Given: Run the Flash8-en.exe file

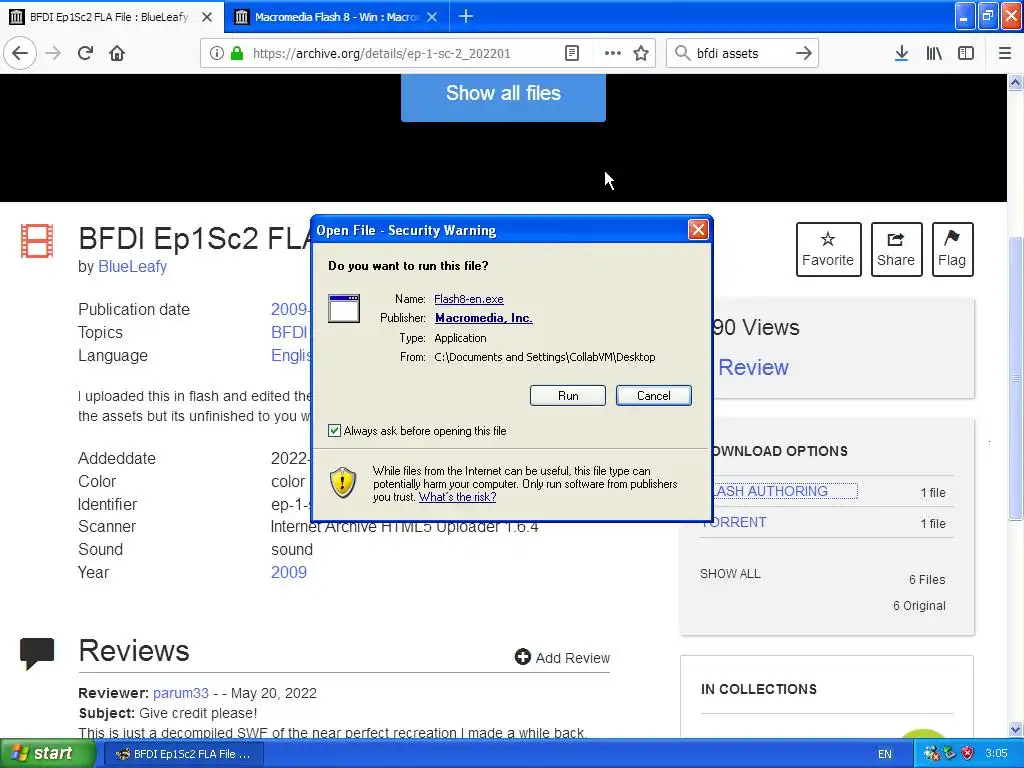Looking at the screenshot, I should (568, 396).
